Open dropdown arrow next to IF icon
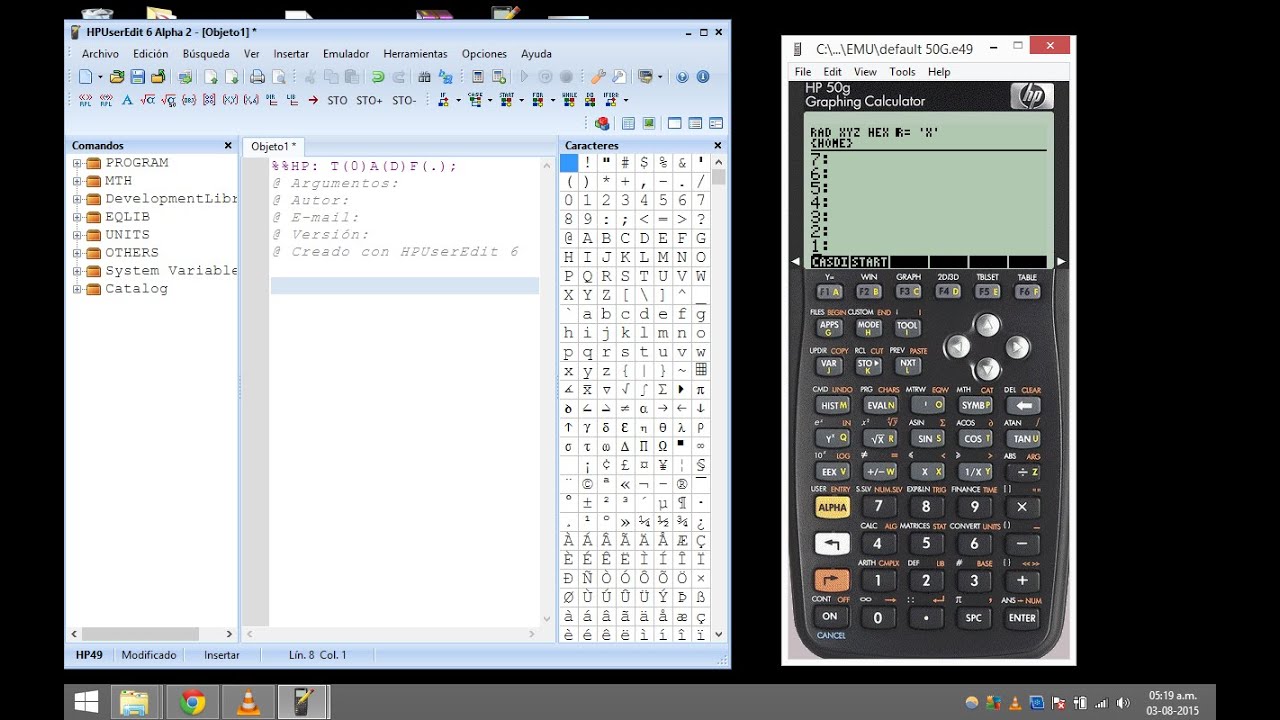This screenshot has height=720, width=1280. coord(458,100)
